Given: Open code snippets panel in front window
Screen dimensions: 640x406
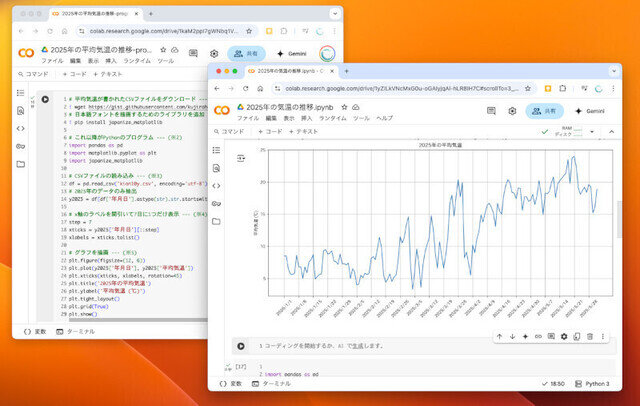Looking at the screenshot, I should (x=217, y=186).
